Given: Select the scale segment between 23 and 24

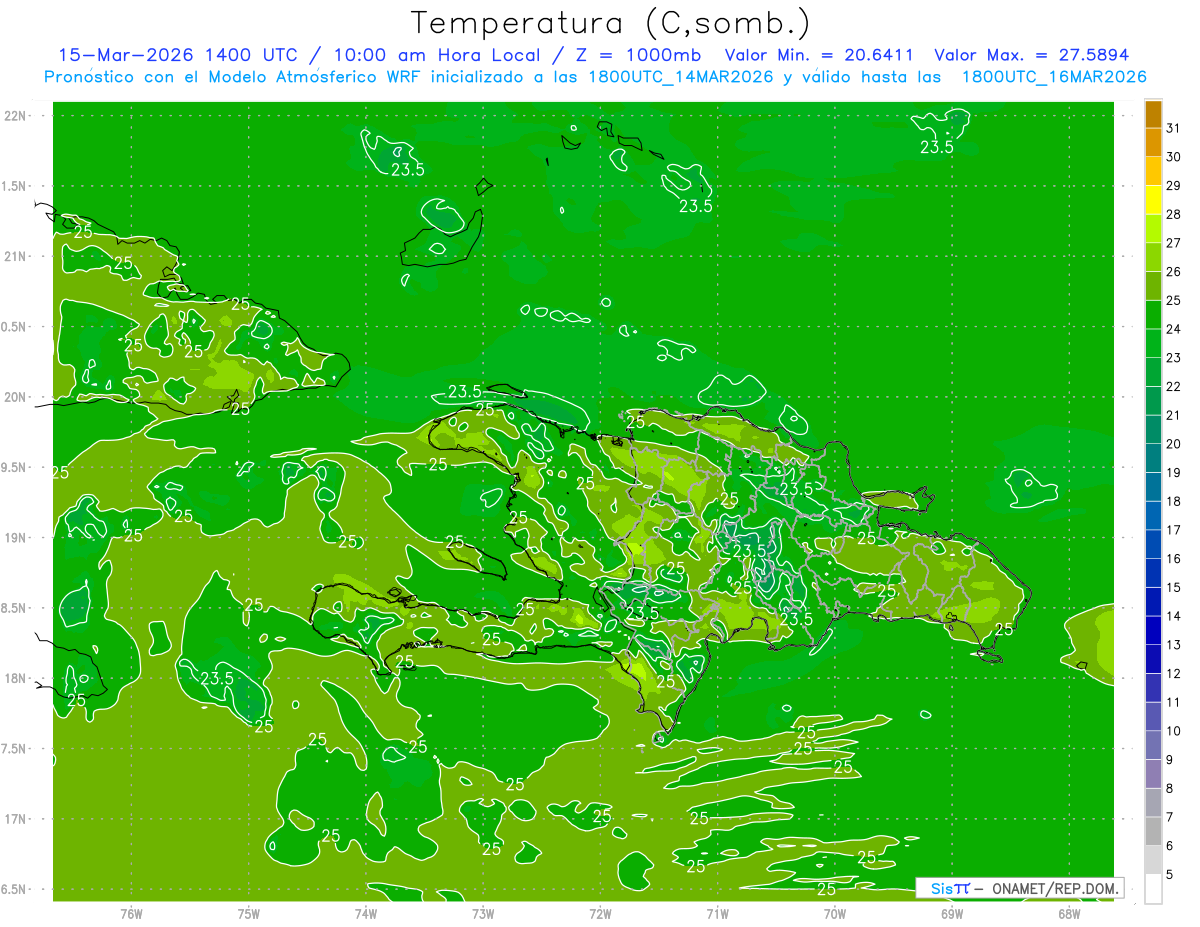Looking at the screenshot, I should (x=1153, y=343).
